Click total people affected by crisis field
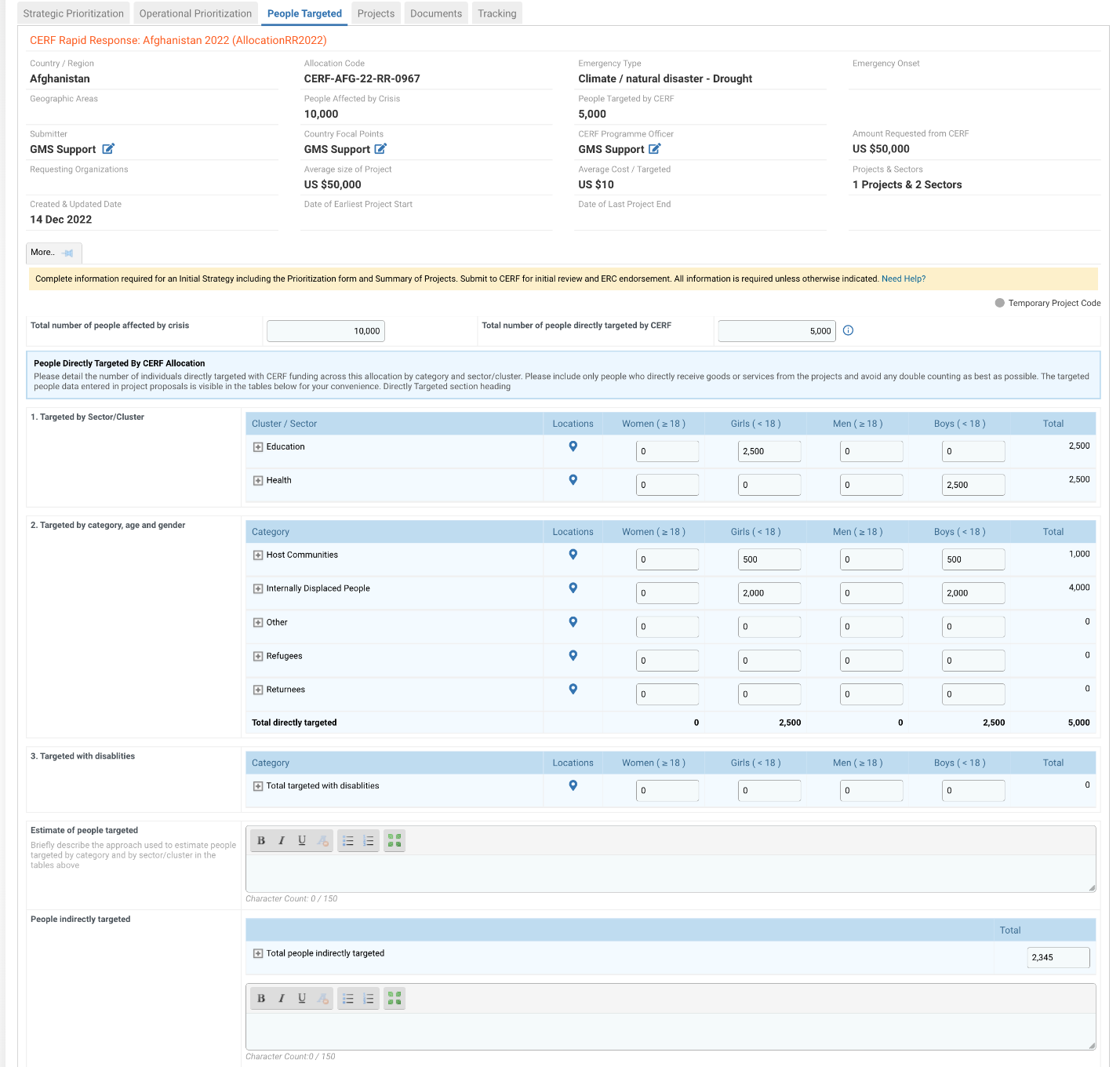The width and height of the screenshot is (1120, 1067). (x=325, y=331)
